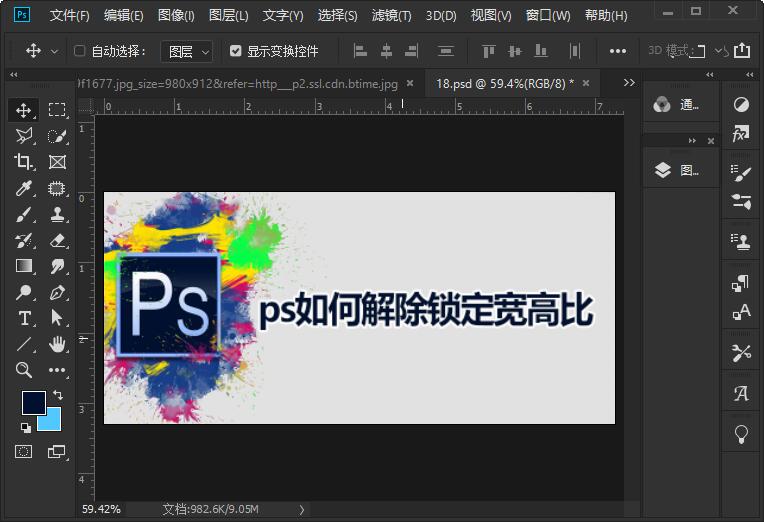
Task: Select the Hand tool
Action: [x=57, y=344]
